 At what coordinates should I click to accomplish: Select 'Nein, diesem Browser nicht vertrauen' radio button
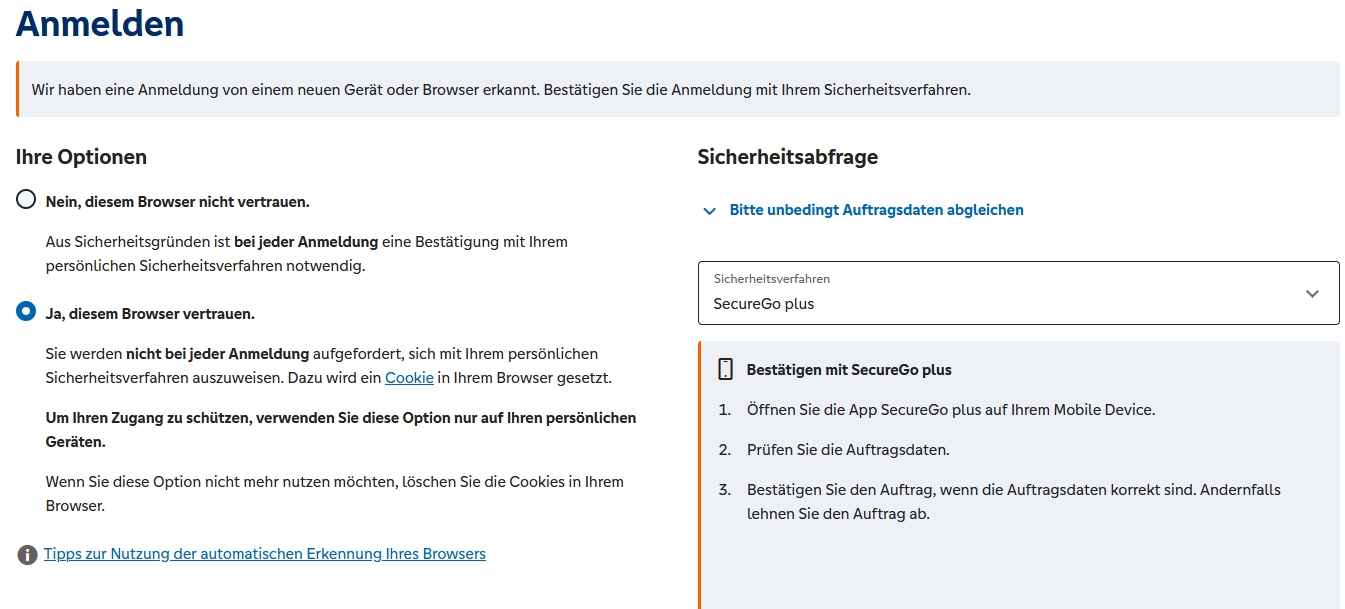coord(26,199)
